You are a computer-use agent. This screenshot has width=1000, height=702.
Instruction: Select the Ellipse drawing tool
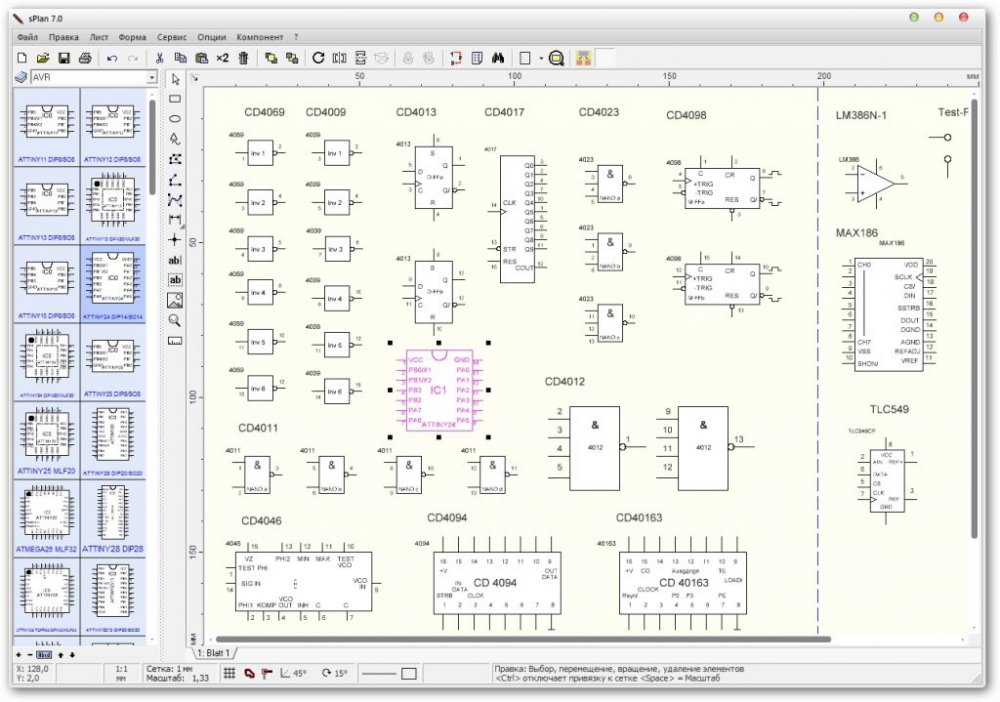point(174,120)
